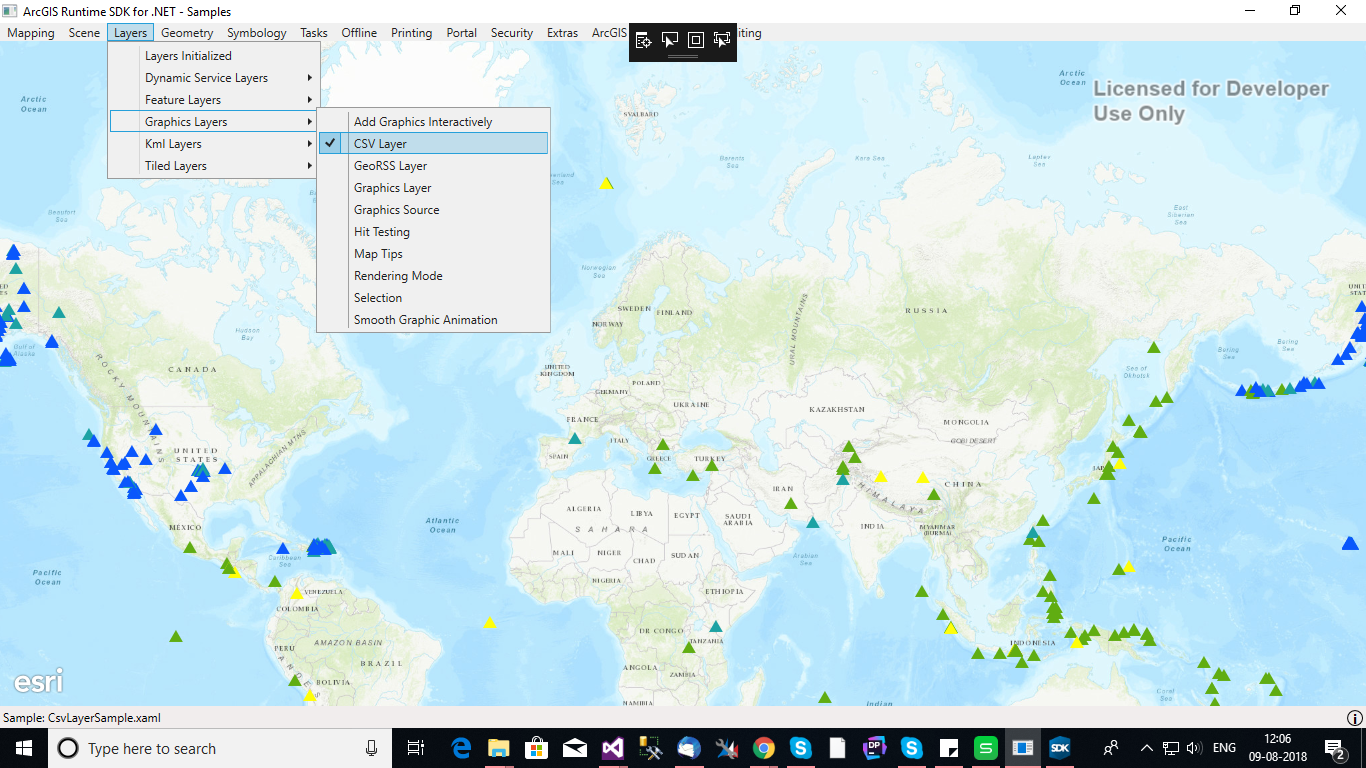Click the teal triangle marker over Tanzania
The height and width of the screenshot is (768, 1366).
click(716, 626)
